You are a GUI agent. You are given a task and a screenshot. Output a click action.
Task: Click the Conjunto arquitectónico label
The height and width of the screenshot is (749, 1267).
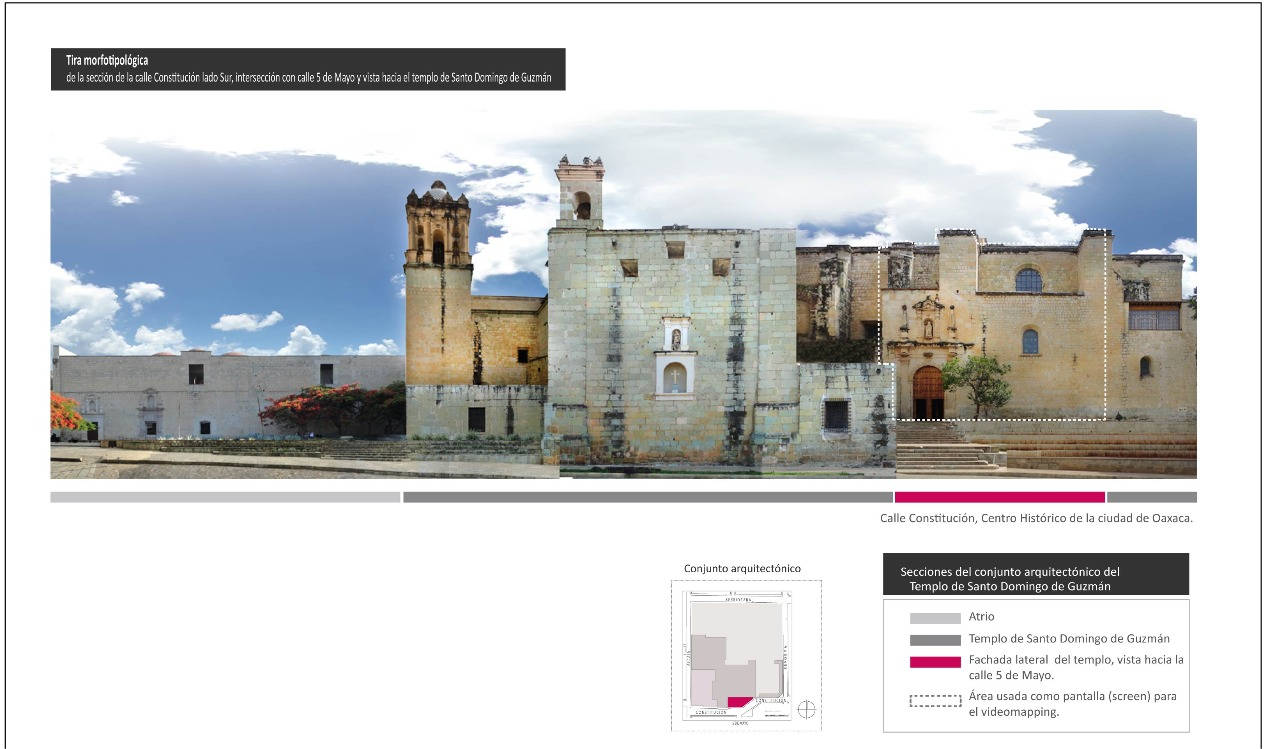point(742,568)
